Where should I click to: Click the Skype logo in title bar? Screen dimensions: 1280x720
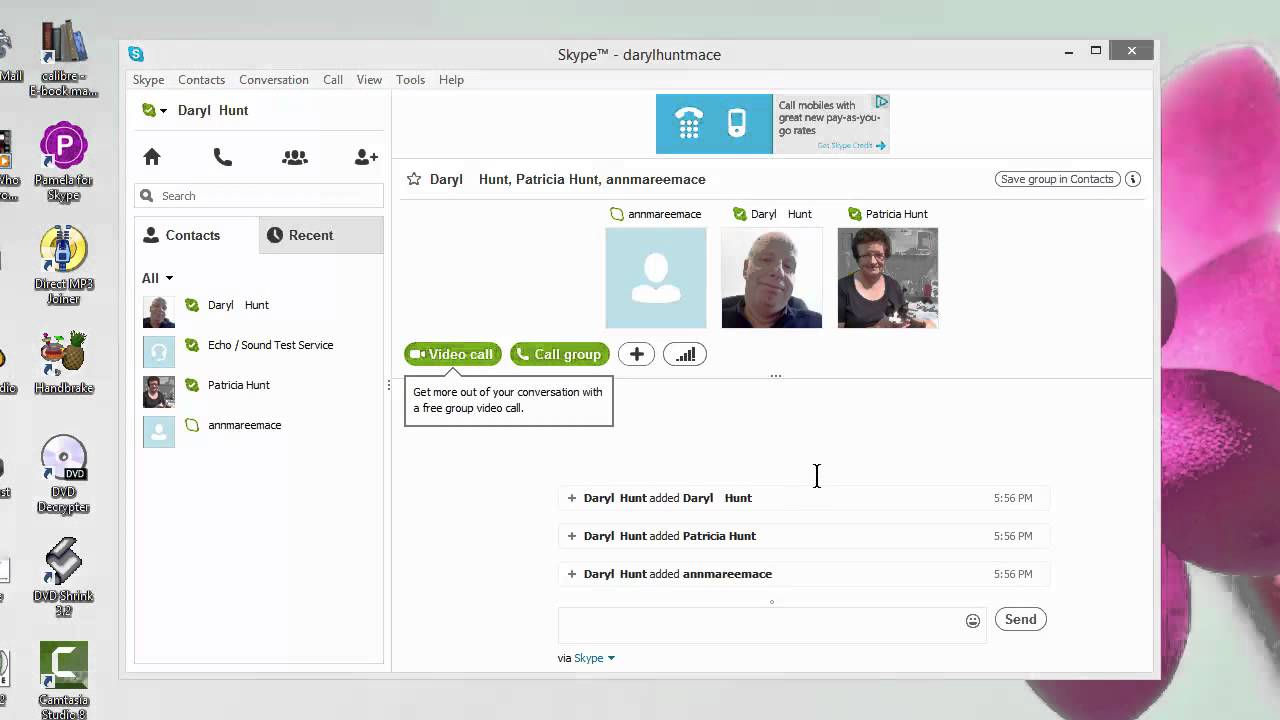coord(136,54)
